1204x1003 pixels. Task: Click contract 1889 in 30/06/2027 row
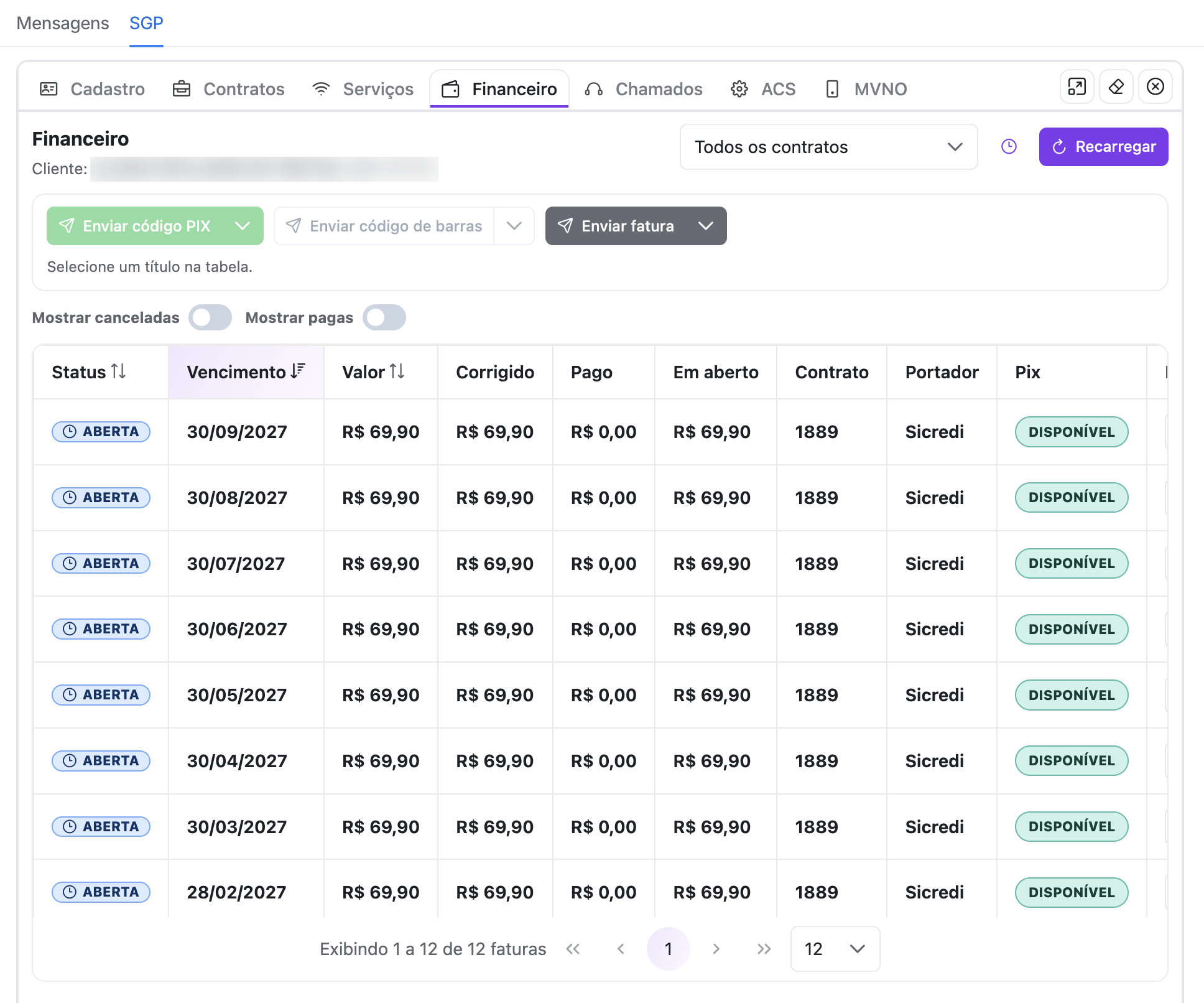point(817,629)
